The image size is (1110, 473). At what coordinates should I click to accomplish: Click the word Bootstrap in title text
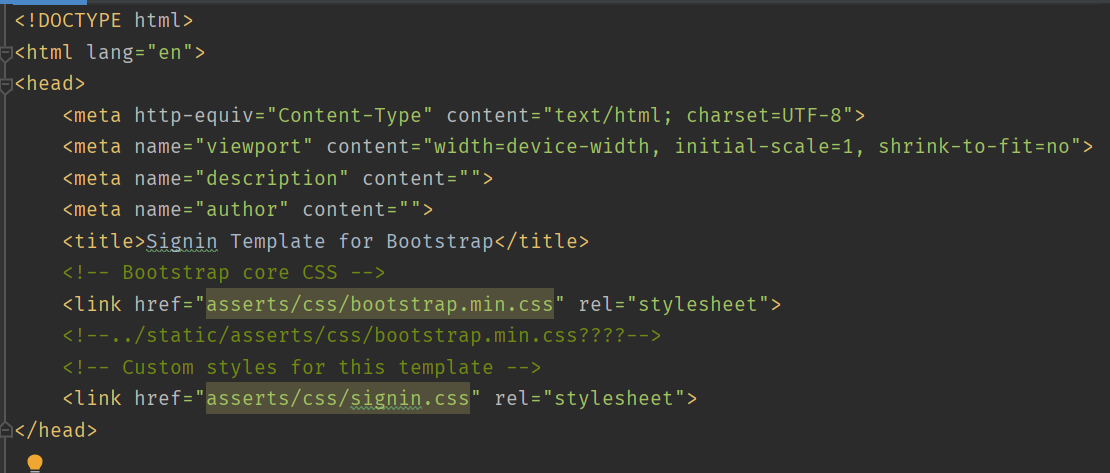[x=440, y=241]
